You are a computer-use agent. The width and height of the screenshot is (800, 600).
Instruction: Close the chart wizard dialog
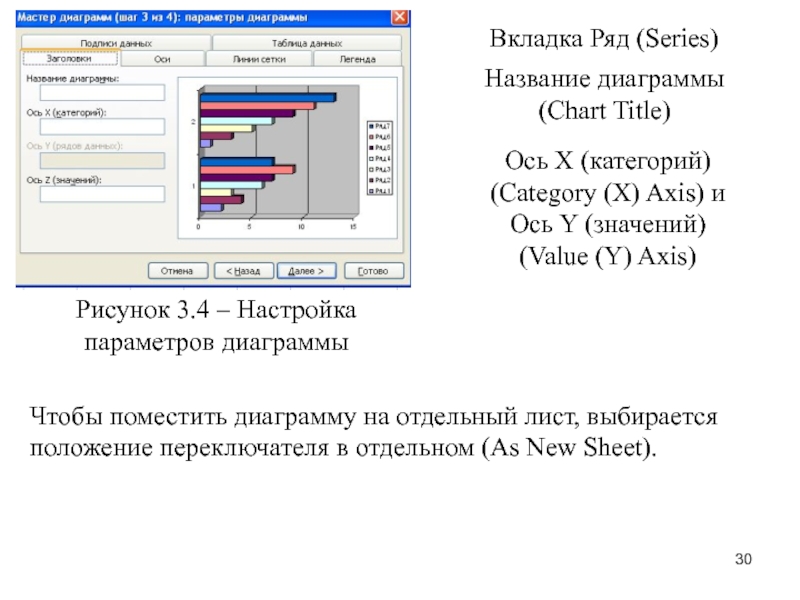(x=400, y=18)
